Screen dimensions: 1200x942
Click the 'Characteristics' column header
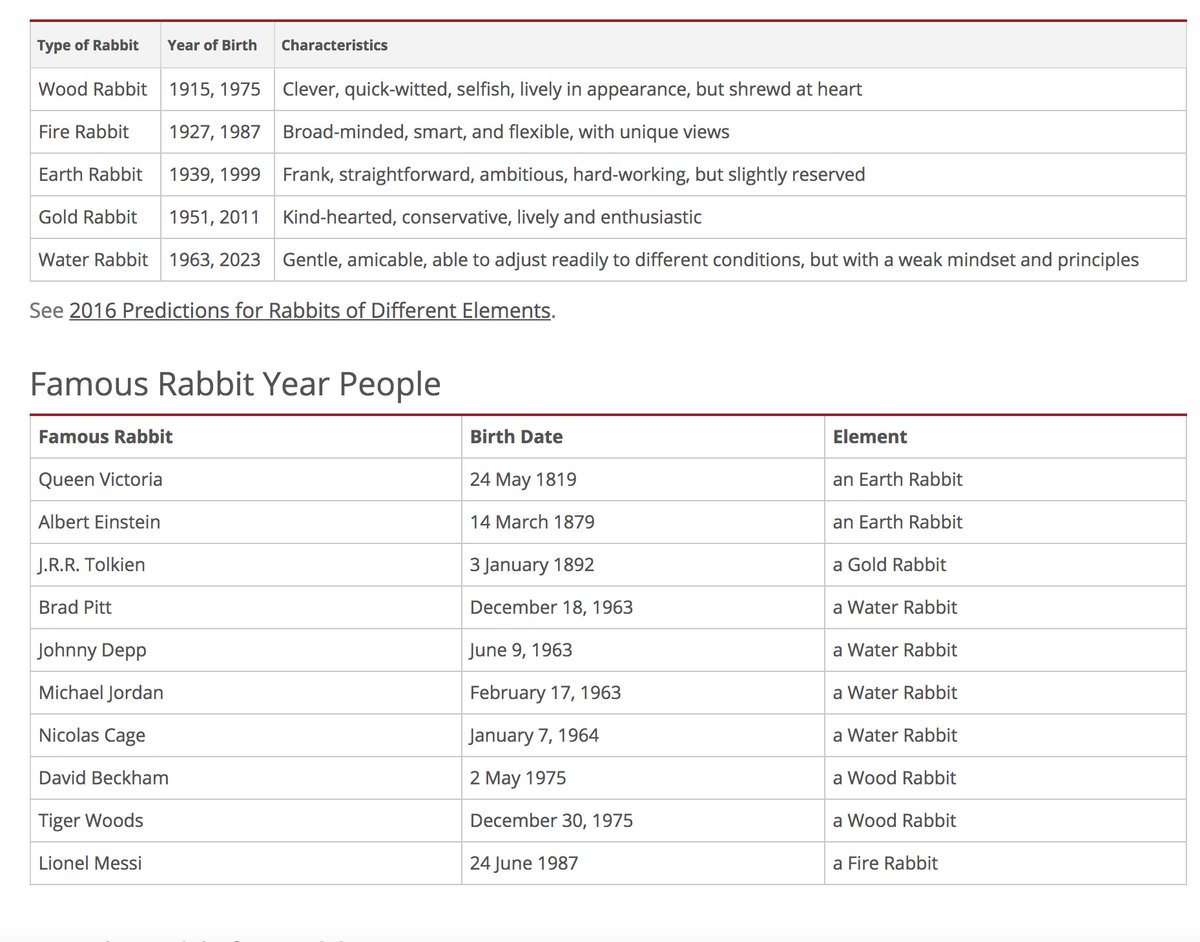[730, 45]
